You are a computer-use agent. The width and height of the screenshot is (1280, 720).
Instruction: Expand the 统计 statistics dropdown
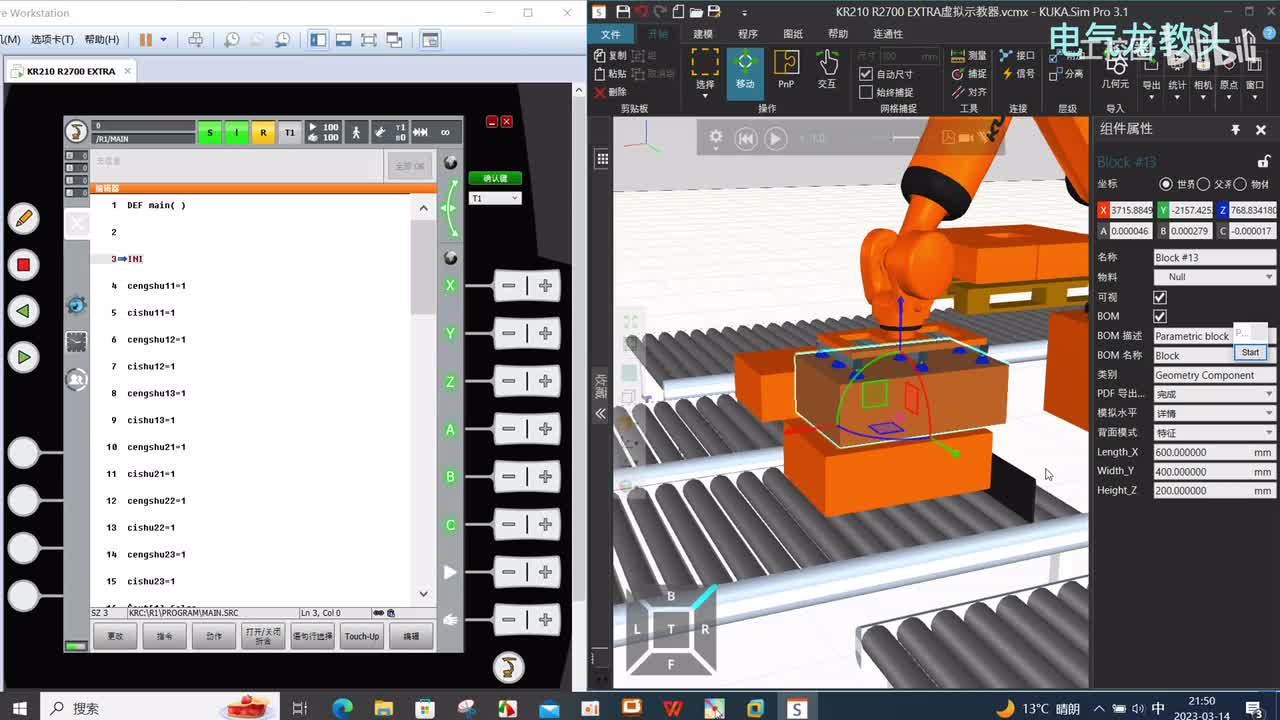coord(1177,97)
